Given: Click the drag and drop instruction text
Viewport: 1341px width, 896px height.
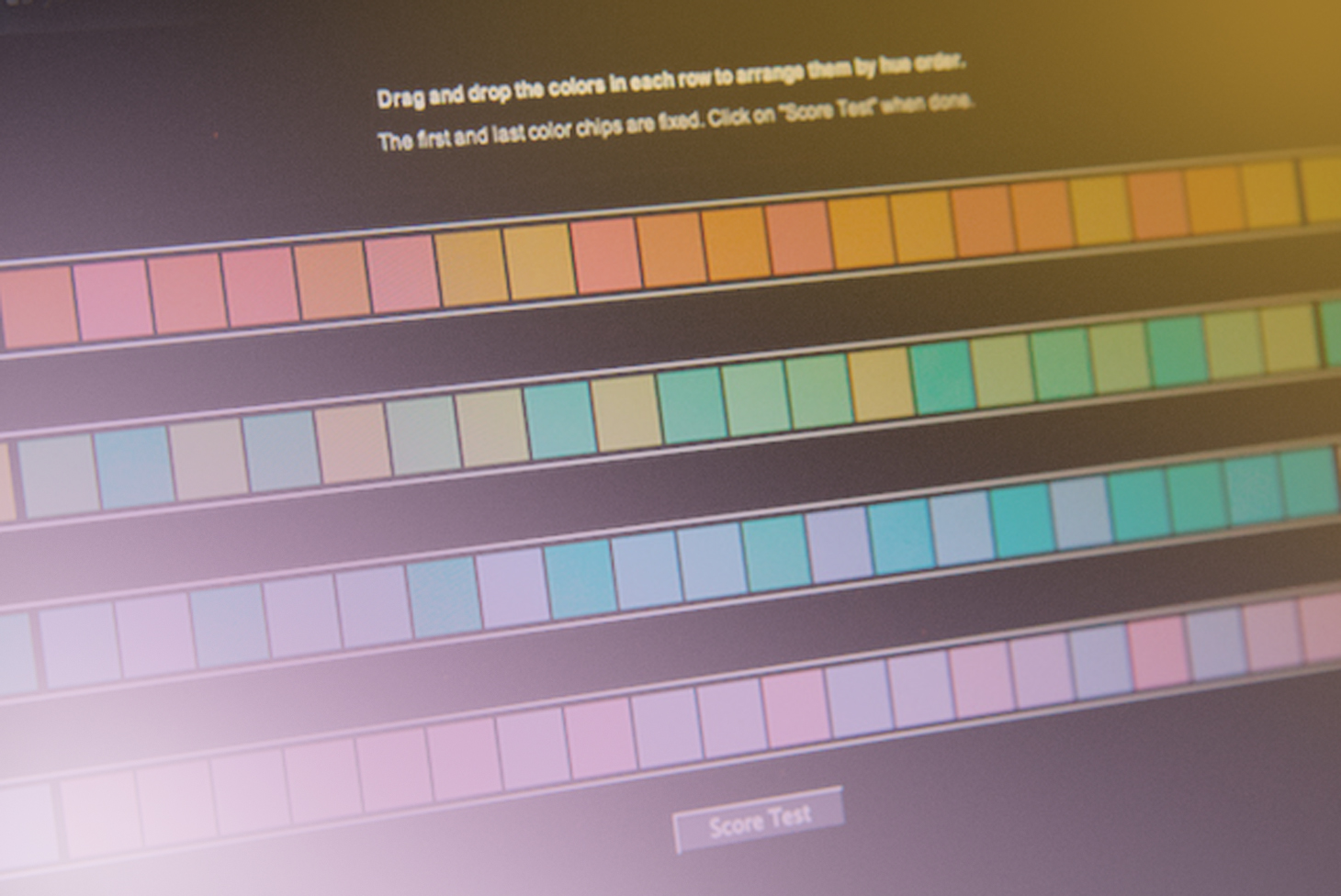Looking at the screenshot, I should (675, 83).
